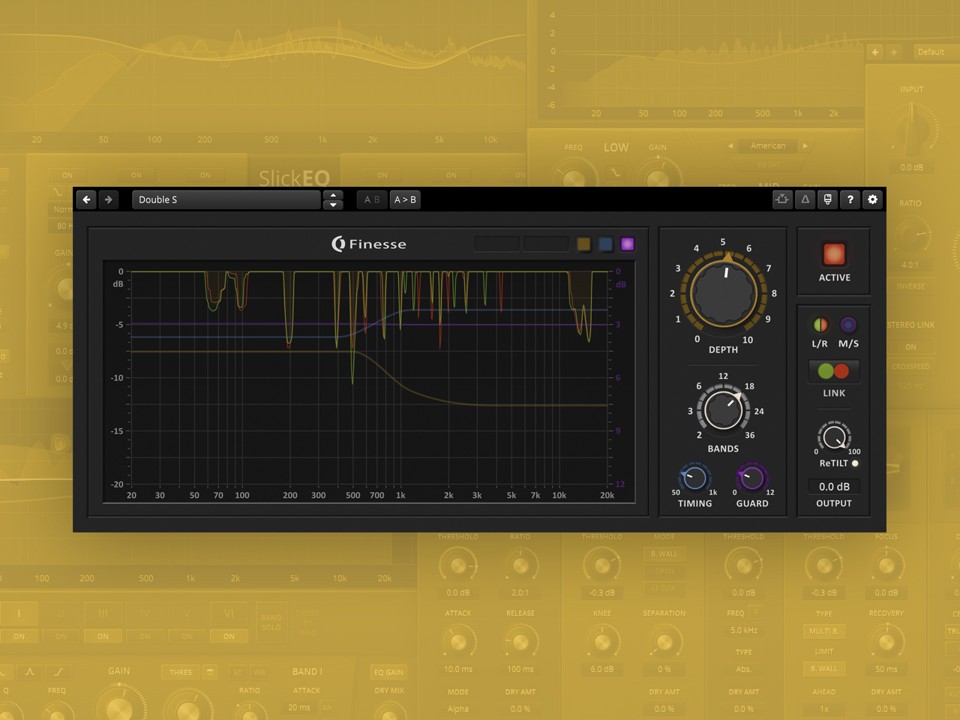
Task: Click the 10.0 ms attack value field
Action: point(458,669)
